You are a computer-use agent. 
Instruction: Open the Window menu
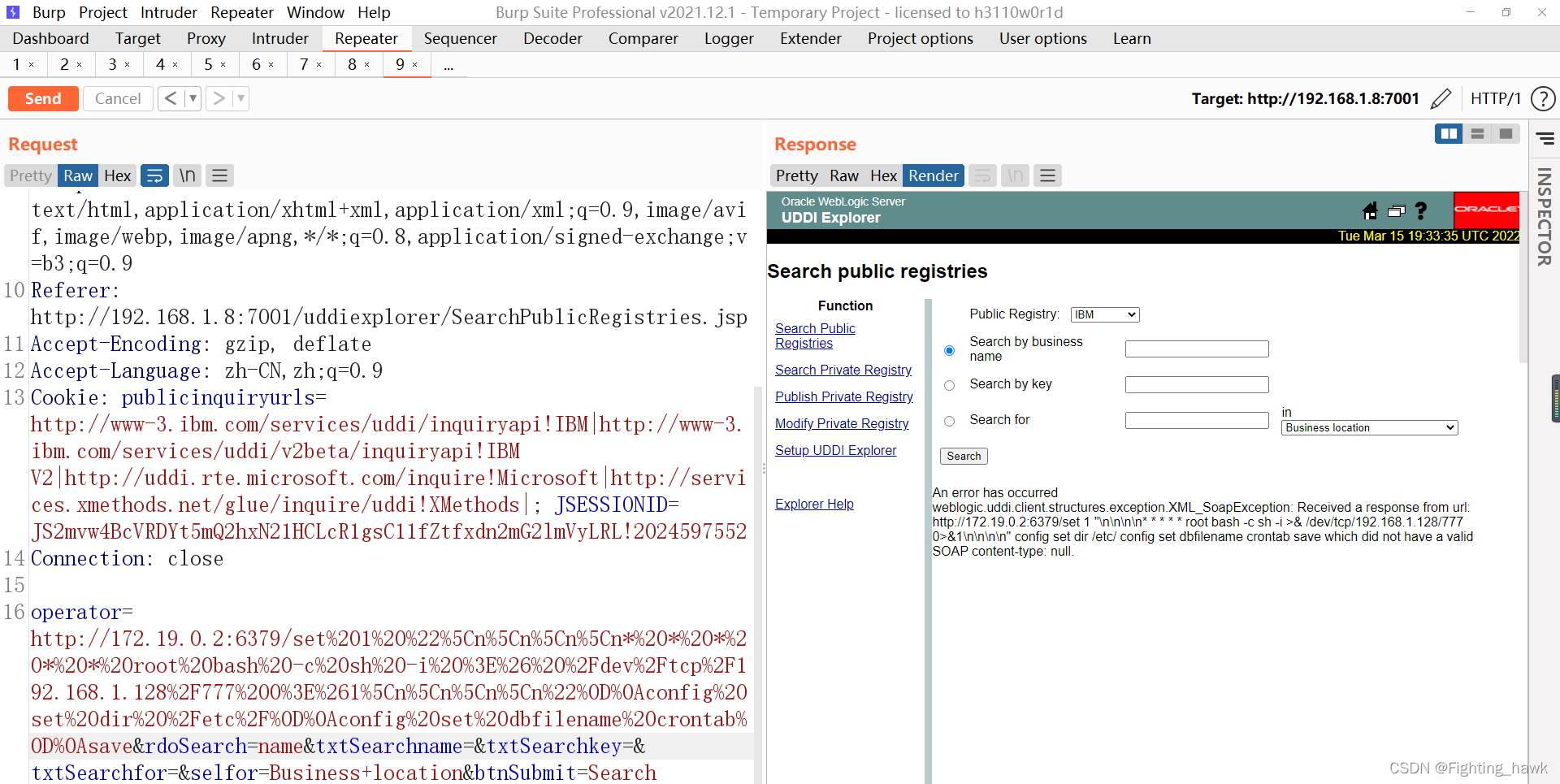coord(315,12)
